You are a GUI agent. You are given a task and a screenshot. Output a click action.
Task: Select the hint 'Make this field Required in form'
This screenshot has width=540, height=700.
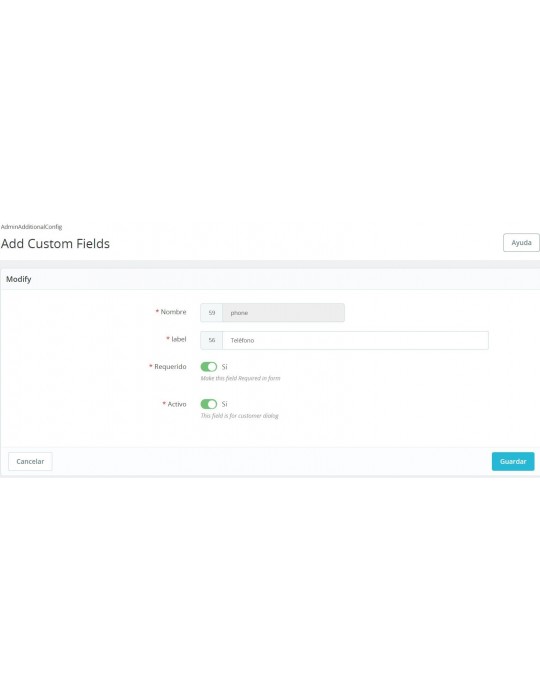(x=240, y=378)
